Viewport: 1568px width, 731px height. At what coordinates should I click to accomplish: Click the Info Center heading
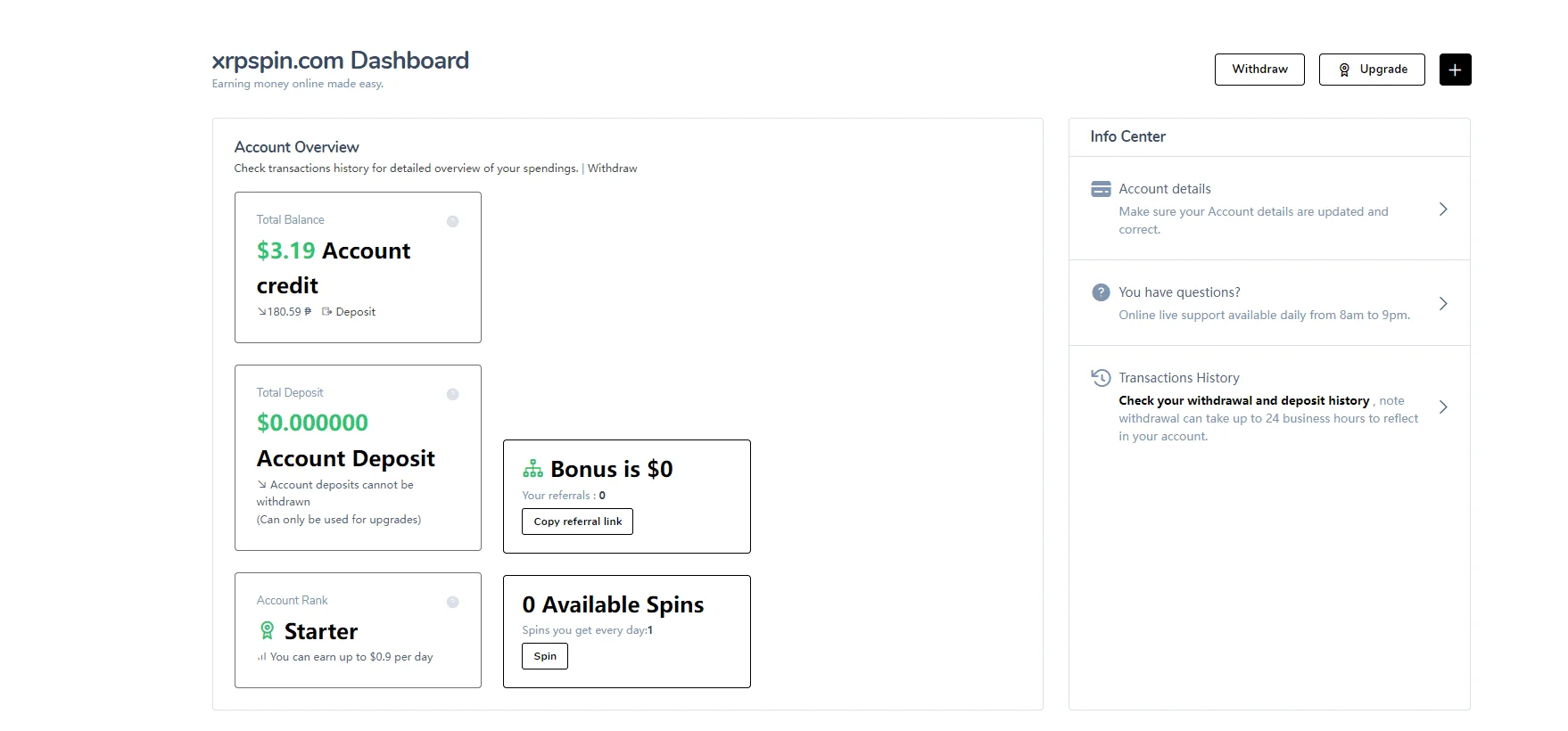[x=1127, y=136]
